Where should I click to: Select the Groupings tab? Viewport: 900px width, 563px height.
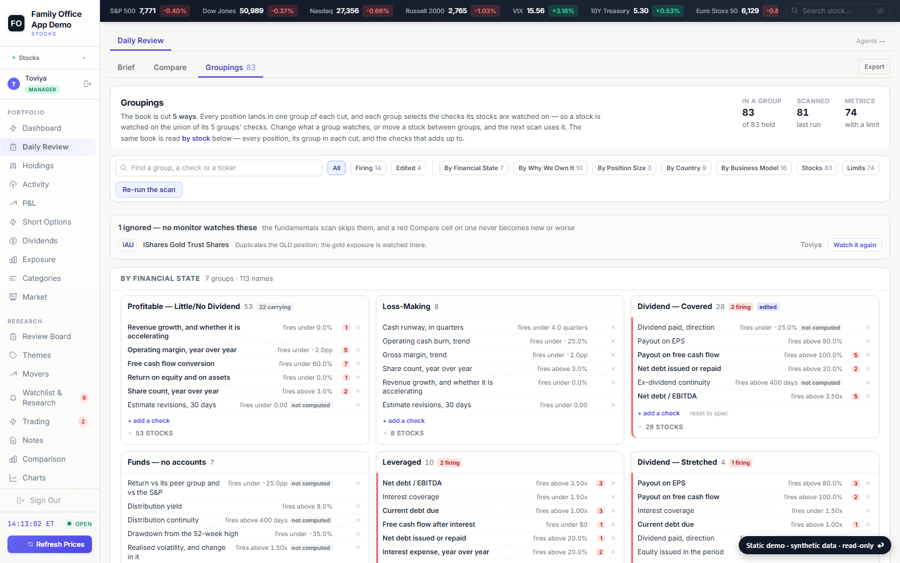pyautogui.click(x=230, y=67)
